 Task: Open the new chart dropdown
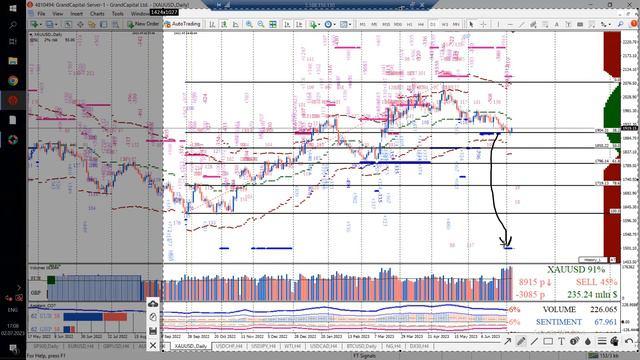point(36,24)
